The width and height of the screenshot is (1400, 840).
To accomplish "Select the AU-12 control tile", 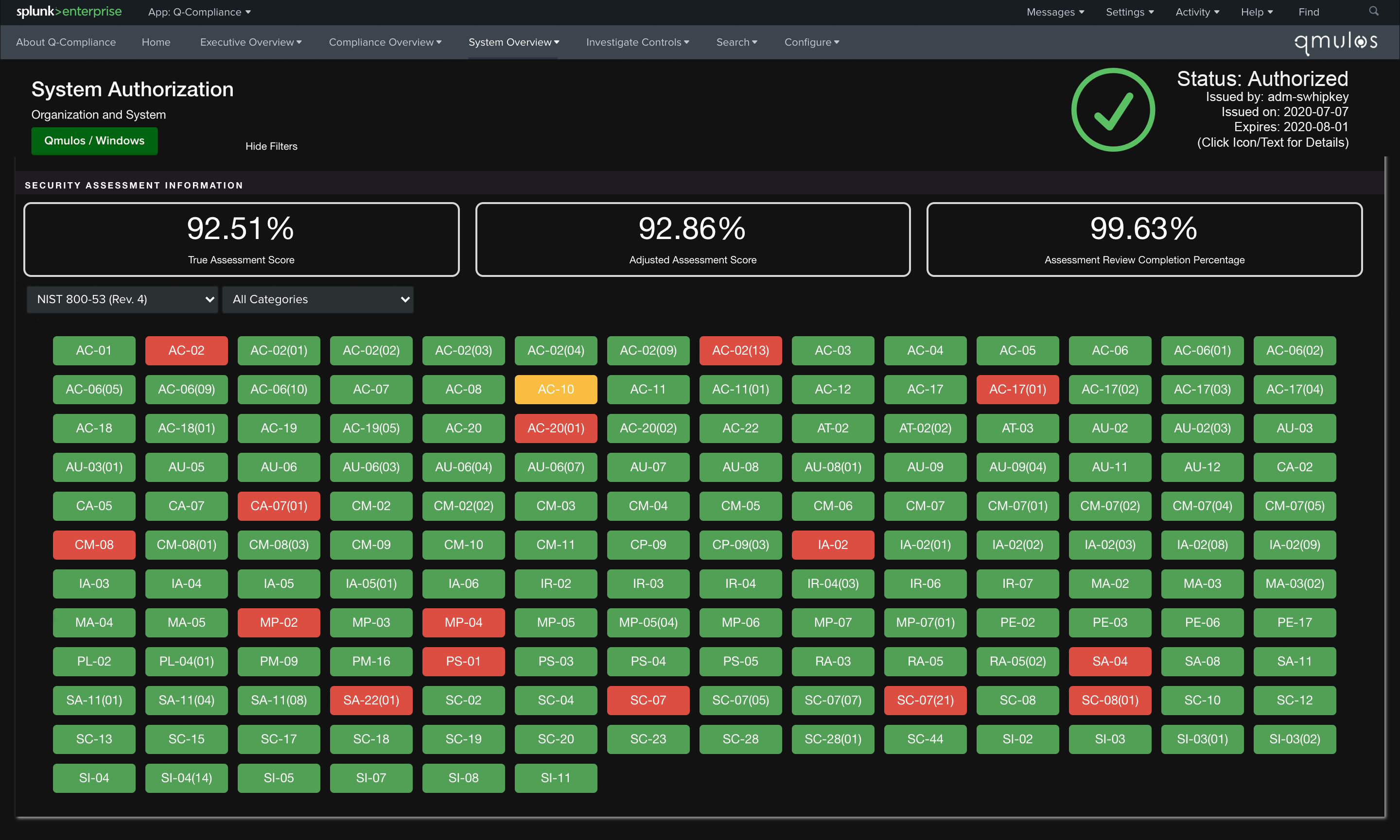I will point(1202,467).
